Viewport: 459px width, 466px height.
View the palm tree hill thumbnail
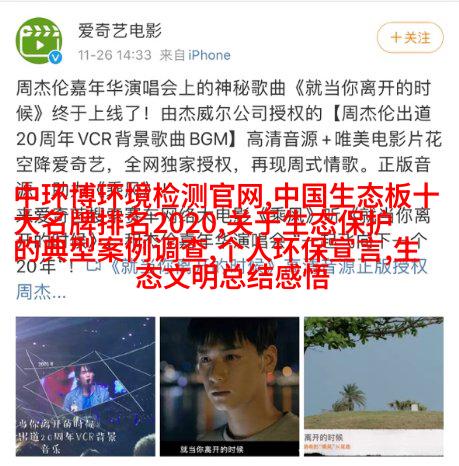[x=374, y=386]
